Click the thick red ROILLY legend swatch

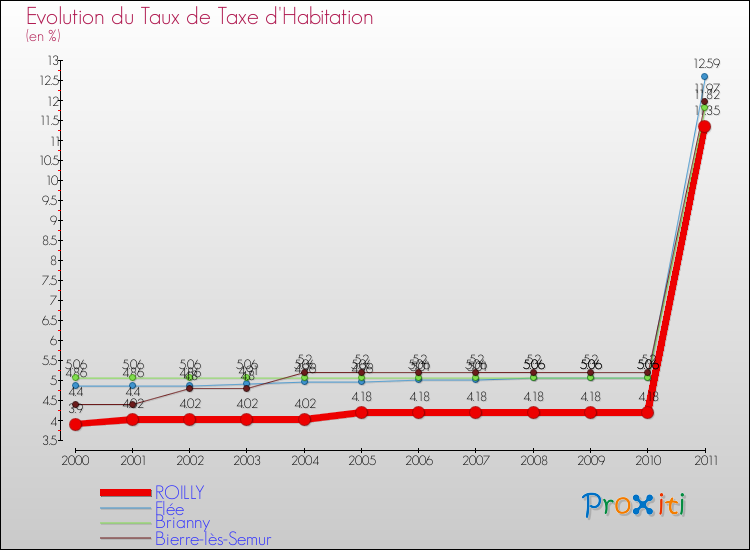click(x=126, y=493)
